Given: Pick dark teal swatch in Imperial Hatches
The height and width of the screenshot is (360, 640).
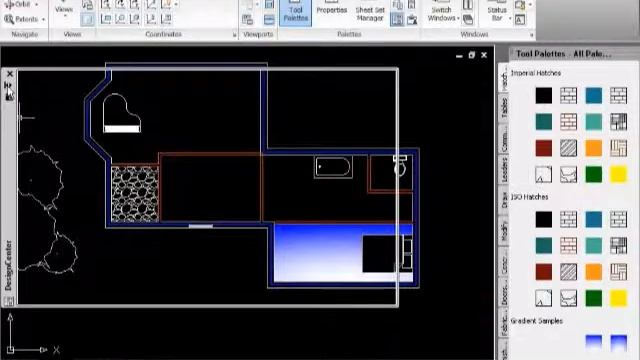Looking at the screenshot, I should tap(543, 122).
